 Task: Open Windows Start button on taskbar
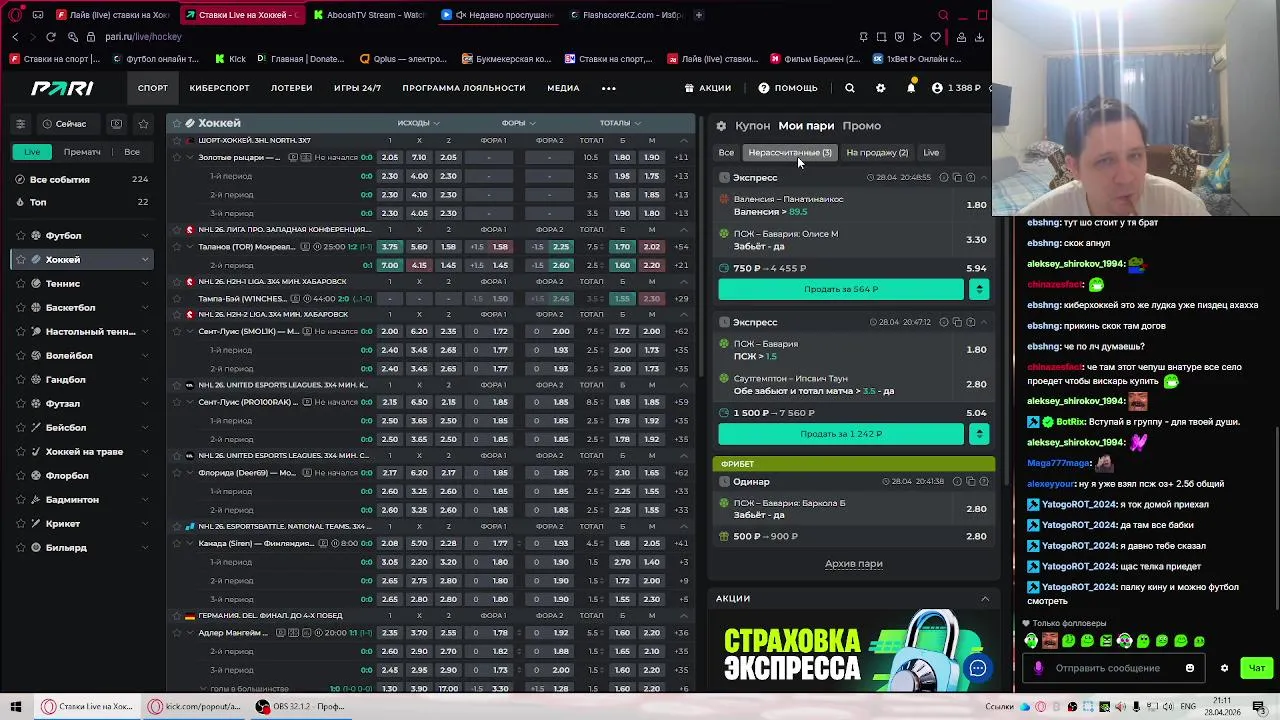pyautogui.click(x=16, y=706)
